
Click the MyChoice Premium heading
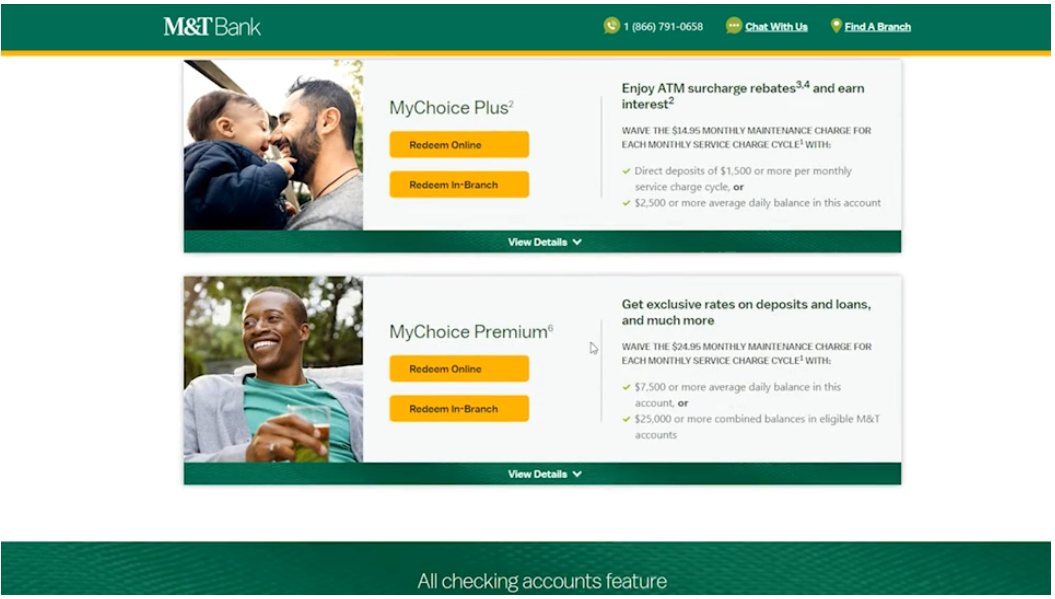471,332
